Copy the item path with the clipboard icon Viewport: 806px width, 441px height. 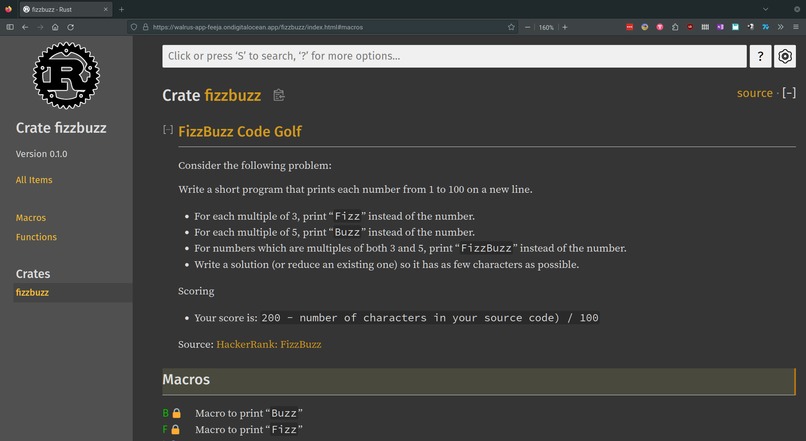pyautogui.click(x=279, y=95)
